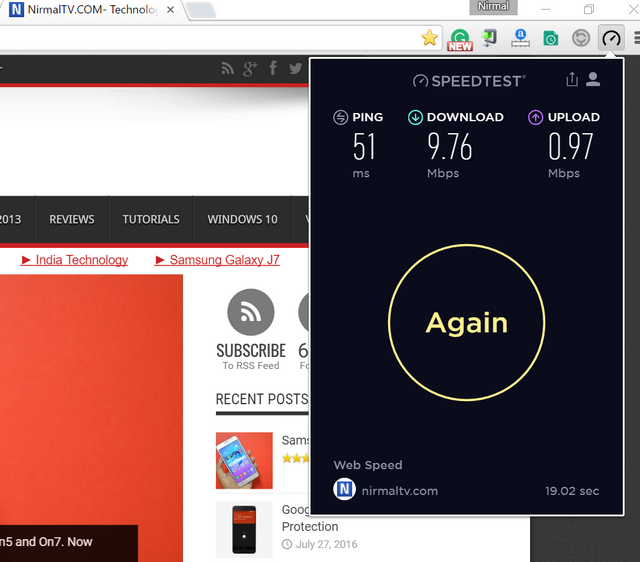
Task: Open the Speedtest extension gauge icon
Action: tap(611, 38)
